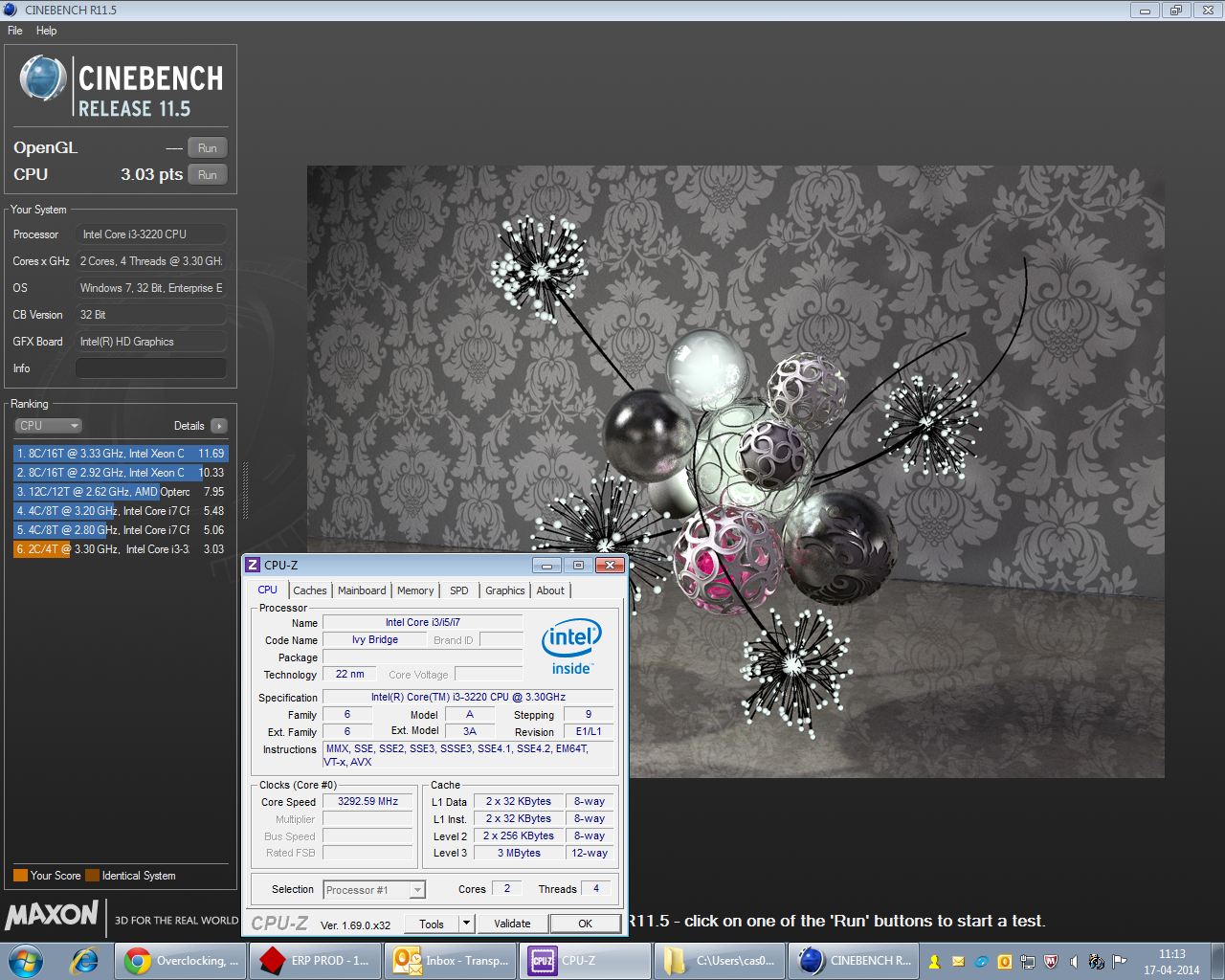Click the Action Center flag tray icon

1120,962
